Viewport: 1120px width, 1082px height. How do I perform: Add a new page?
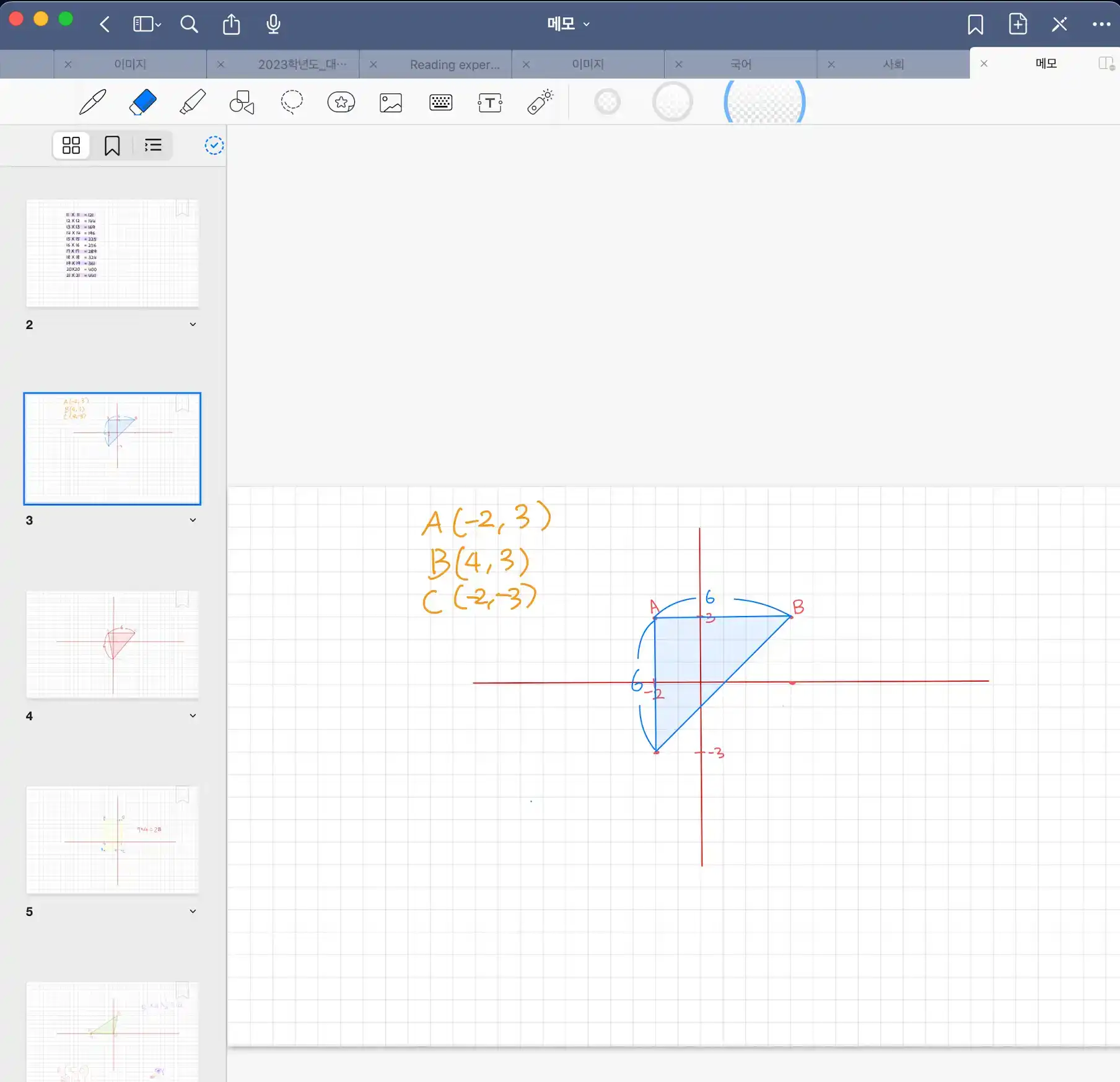(1018, 24)
